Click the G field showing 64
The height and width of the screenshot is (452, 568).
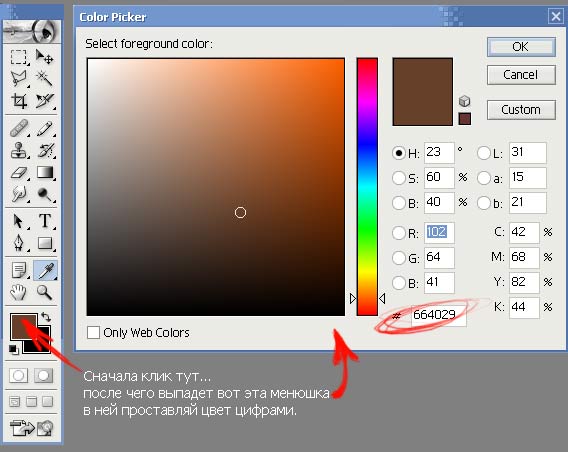pos(439,258)
